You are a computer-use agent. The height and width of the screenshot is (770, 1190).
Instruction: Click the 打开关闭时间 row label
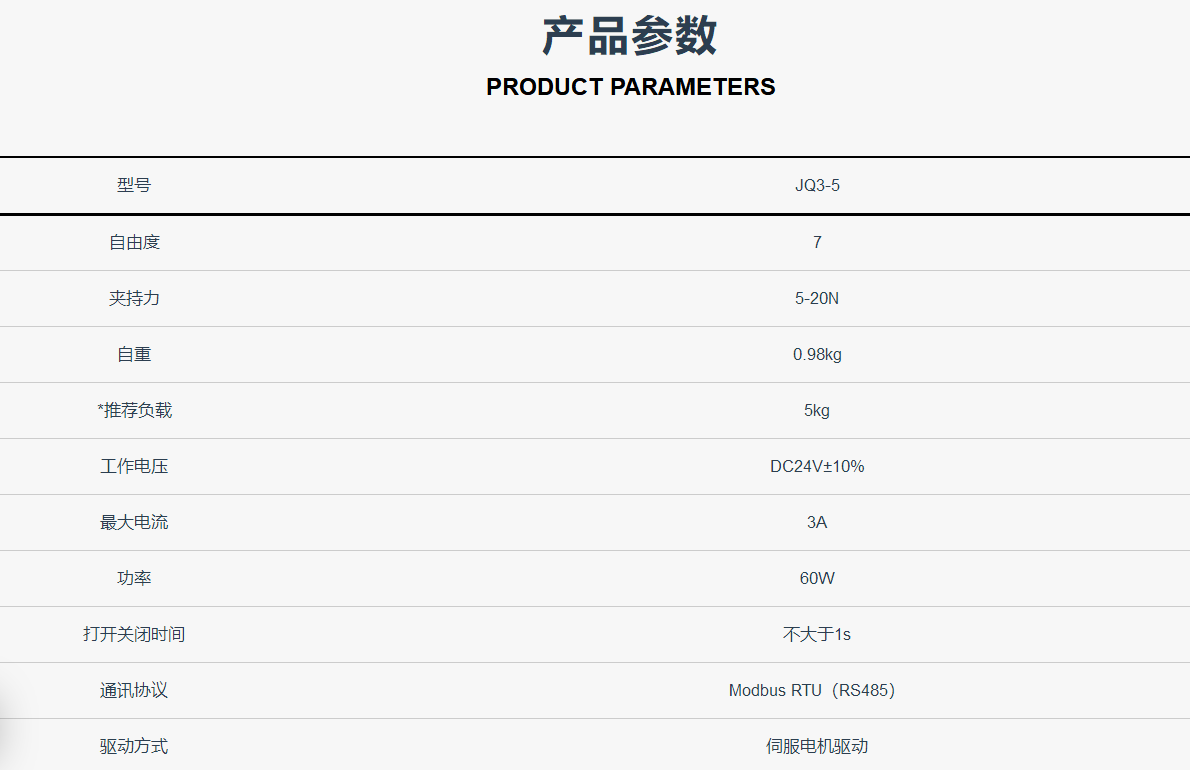[x=134, y=634]
